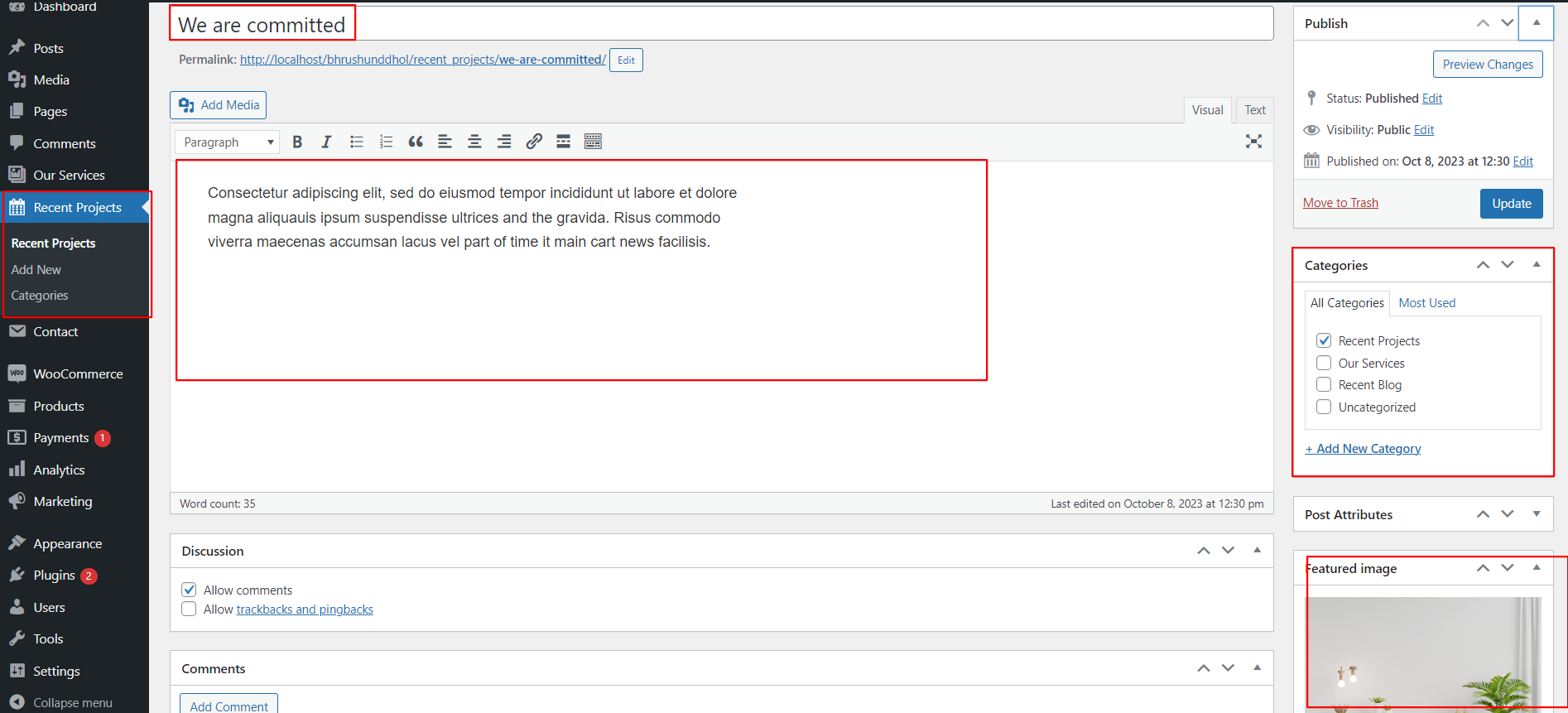Toggle bold formatting in editor toolbar
The height and width of the screenshot is (713, 1568).
[297, 142]
